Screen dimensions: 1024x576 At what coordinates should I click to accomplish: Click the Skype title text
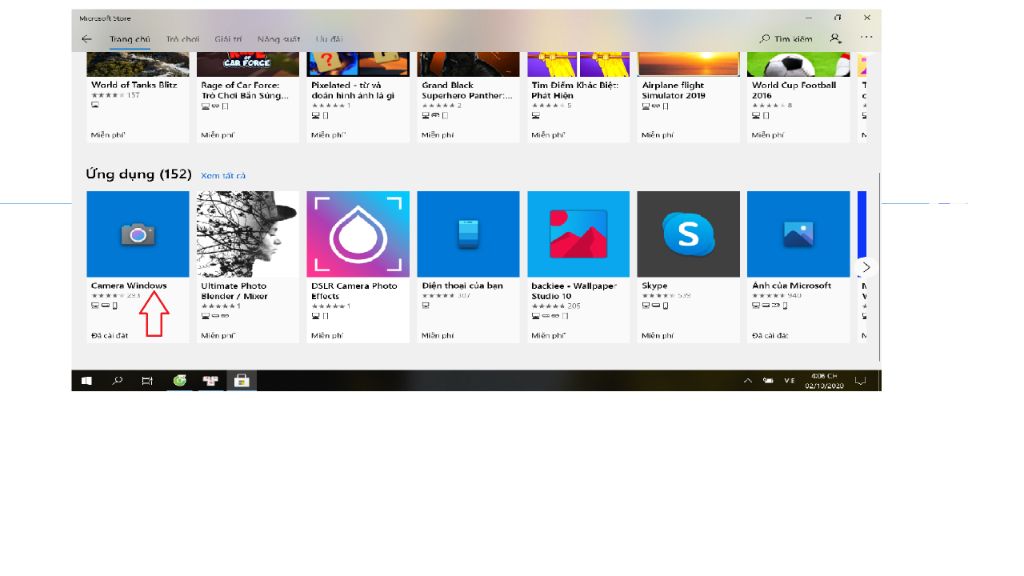(x=654, y=285)
